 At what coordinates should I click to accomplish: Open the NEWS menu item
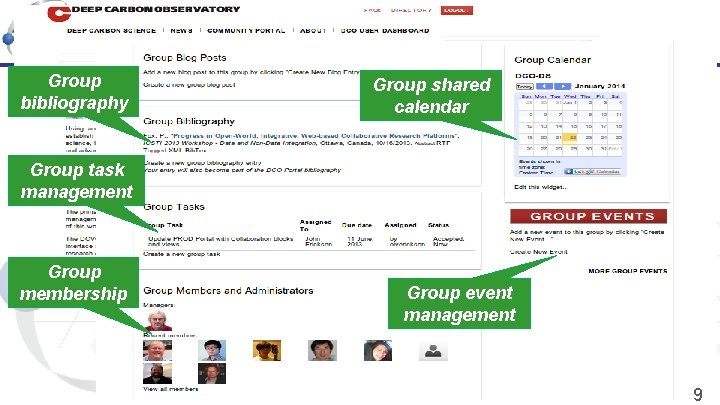[181, 31]
